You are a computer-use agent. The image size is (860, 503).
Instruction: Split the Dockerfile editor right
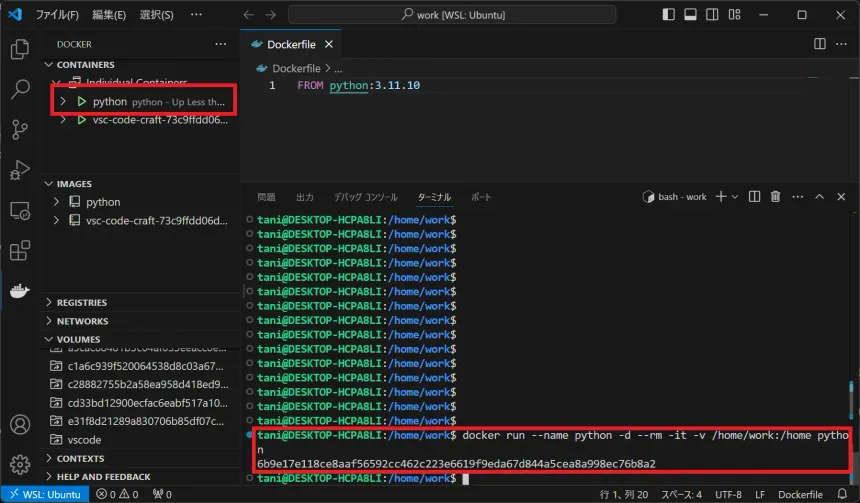819,44
